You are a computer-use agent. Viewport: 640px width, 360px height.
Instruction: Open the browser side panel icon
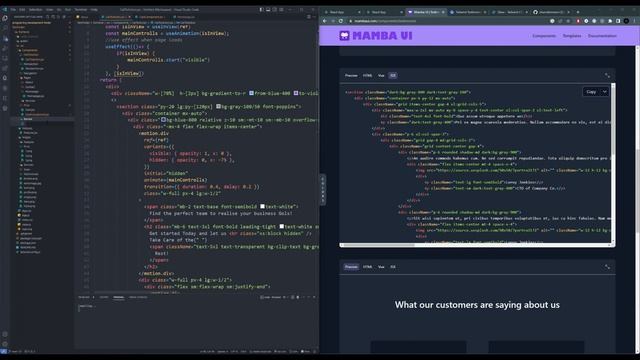coord(618,21)
